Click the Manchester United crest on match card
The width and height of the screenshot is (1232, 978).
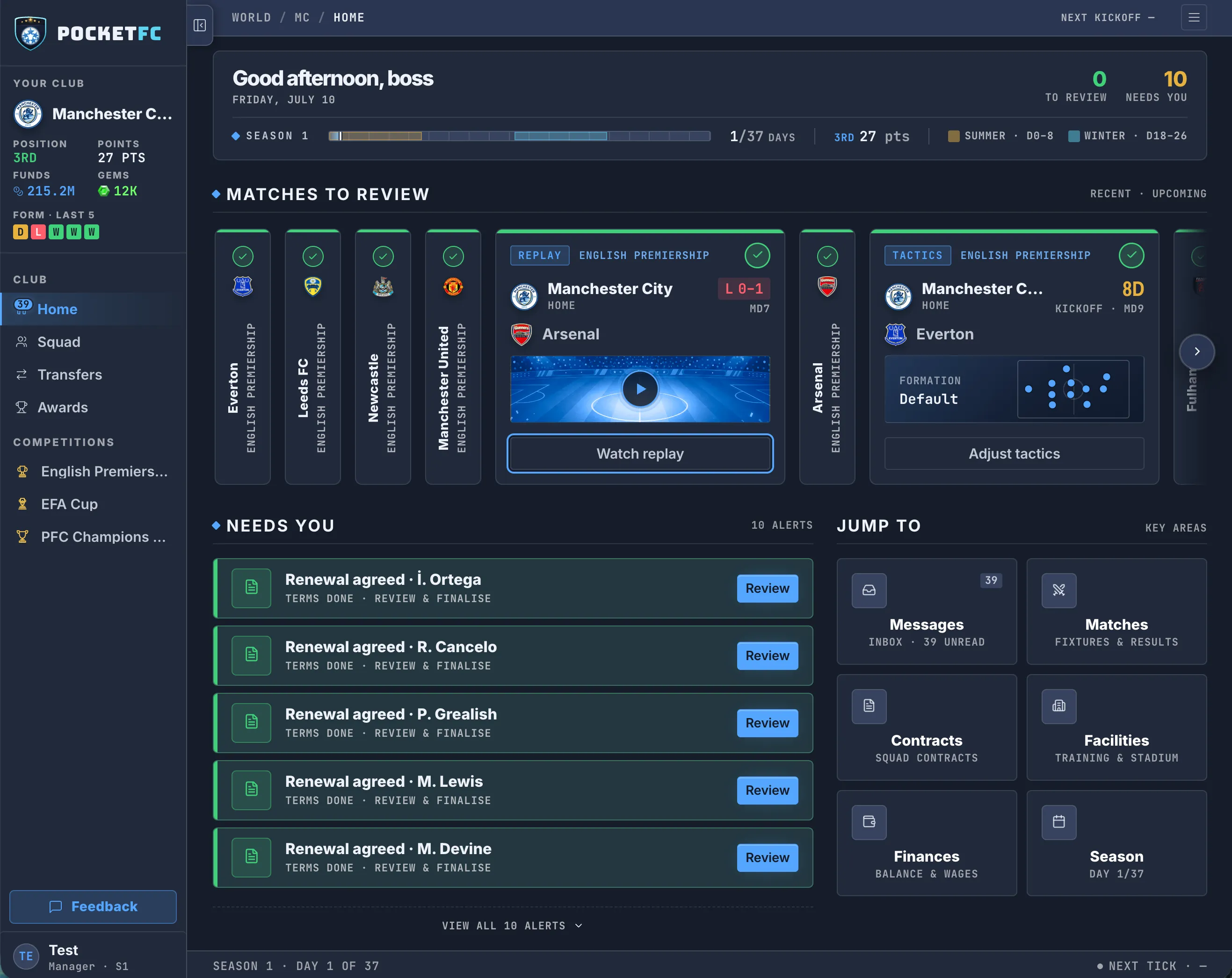point(453,286)
